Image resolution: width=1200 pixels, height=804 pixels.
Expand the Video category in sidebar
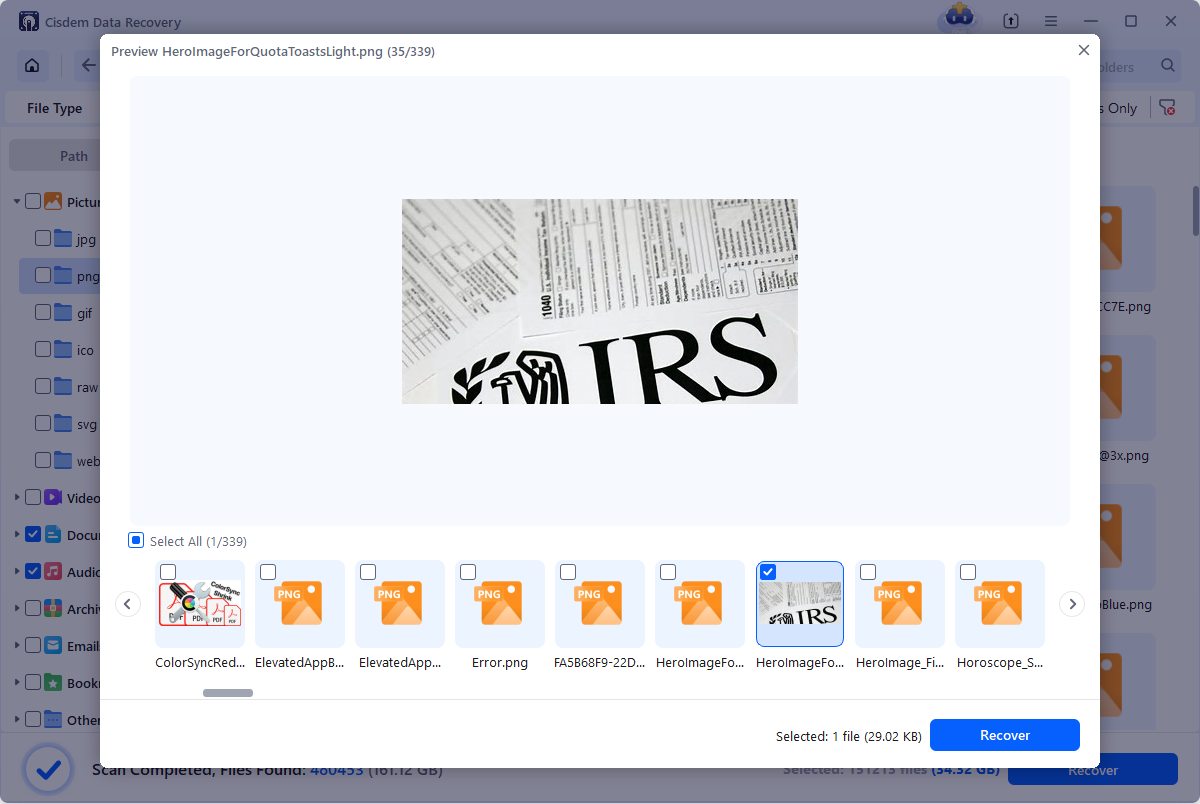click(x=15, y=498)
